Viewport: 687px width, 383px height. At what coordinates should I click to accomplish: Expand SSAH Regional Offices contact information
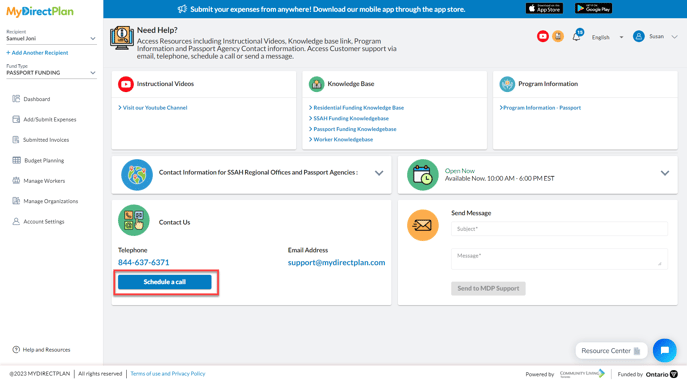[379, 173]
